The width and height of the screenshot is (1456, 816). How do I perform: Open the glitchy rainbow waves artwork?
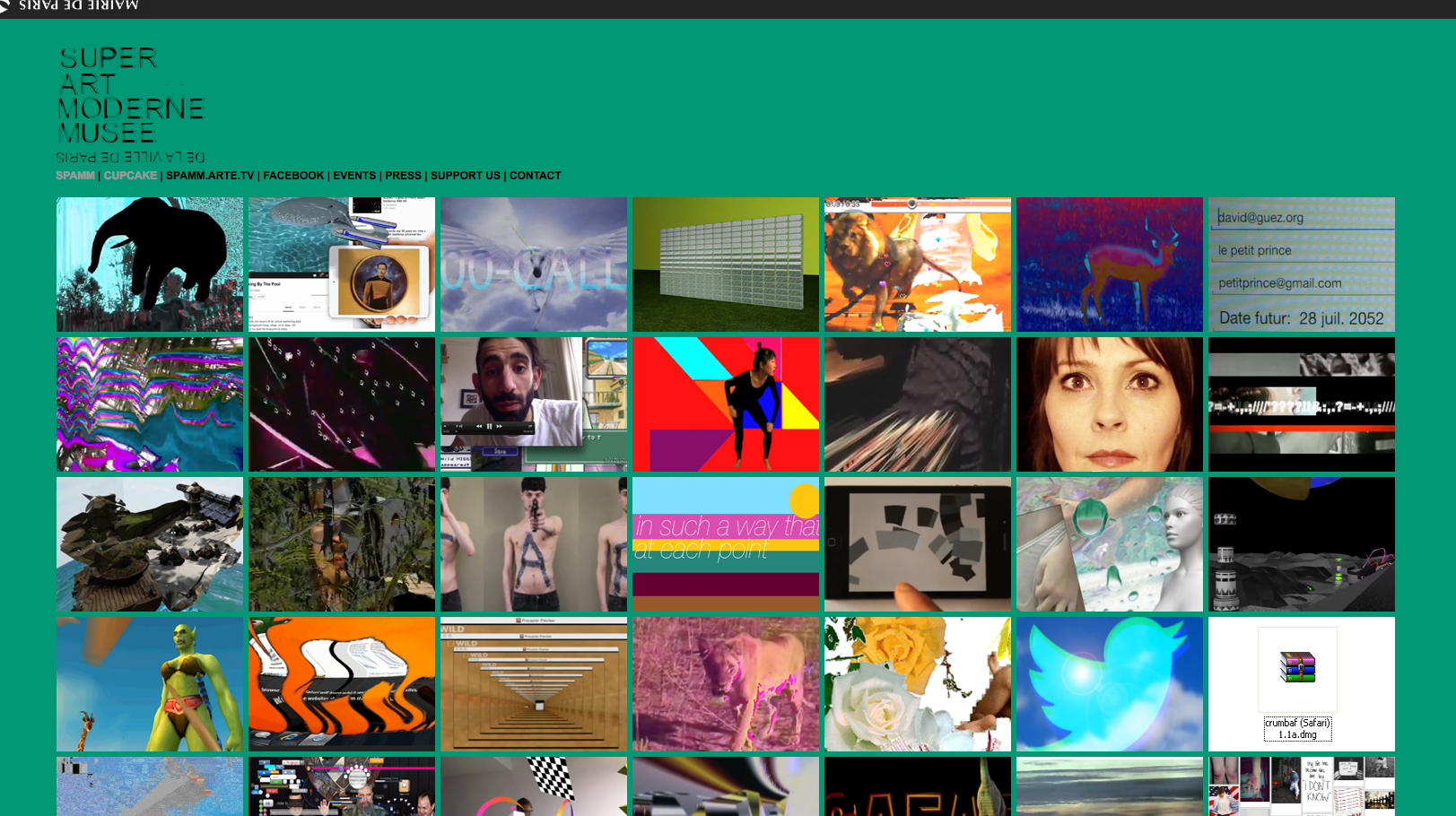pos(150,404)
